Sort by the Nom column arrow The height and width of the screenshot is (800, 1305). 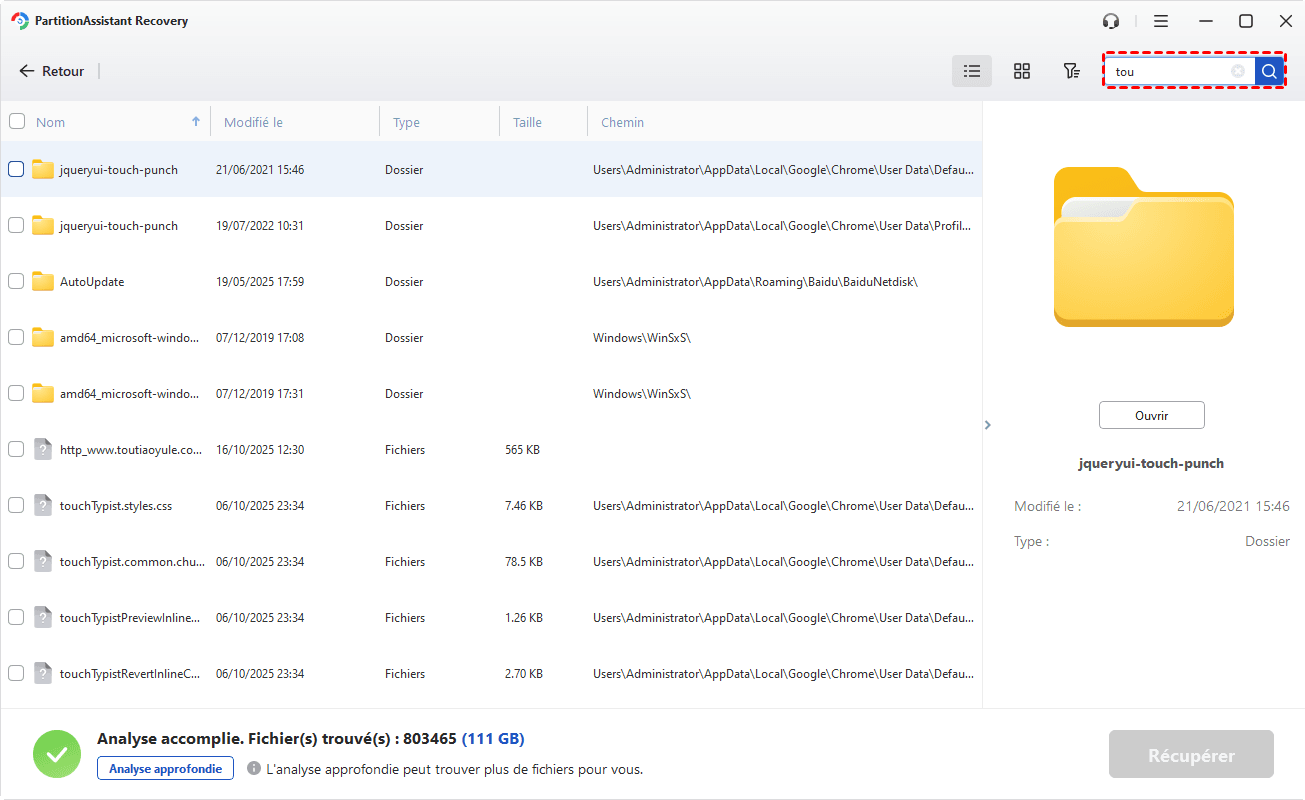tap(196, 122)
